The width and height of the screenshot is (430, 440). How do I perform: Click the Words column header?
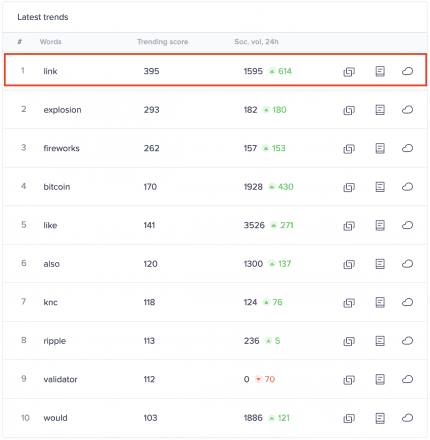coord(51,42)
